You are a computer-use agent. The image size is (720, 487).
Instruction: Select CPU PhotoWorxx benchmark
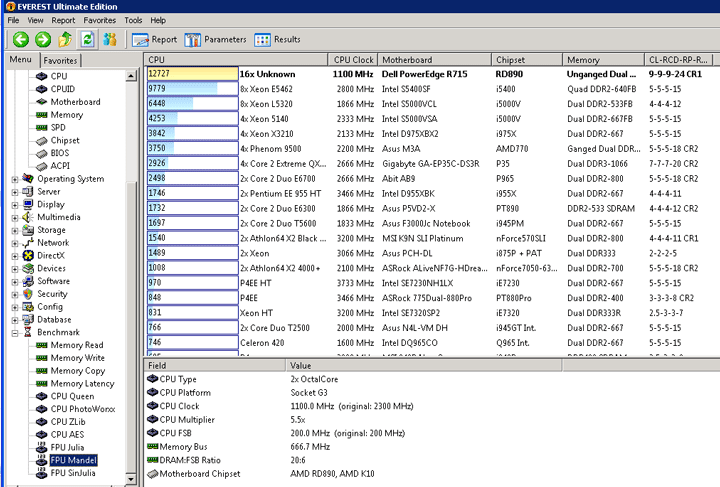tap(83, 409)
